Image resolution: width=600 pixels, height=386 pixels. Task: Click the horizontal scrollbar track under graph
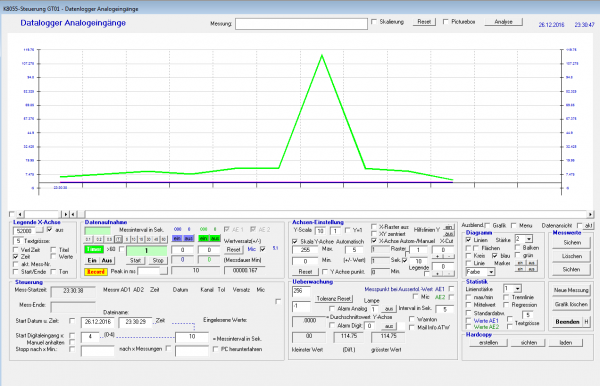click(x=336, y=214)
